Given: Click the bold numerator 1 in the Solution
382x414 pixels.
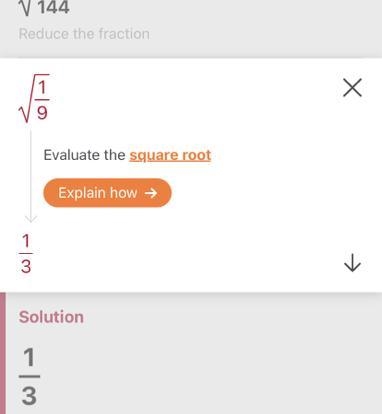Looking at the screenshot, I should (x=29, y=358).
